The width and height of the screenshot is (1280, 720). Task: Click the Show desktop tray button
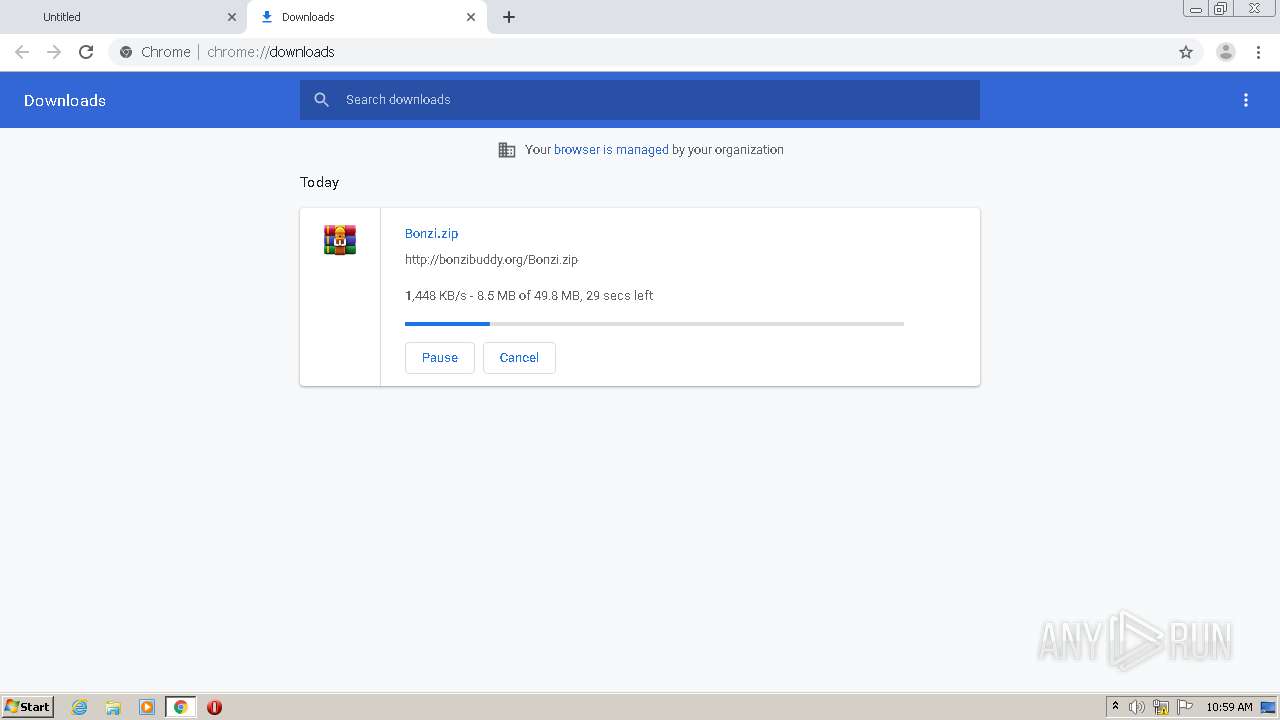pos(1268,707)
